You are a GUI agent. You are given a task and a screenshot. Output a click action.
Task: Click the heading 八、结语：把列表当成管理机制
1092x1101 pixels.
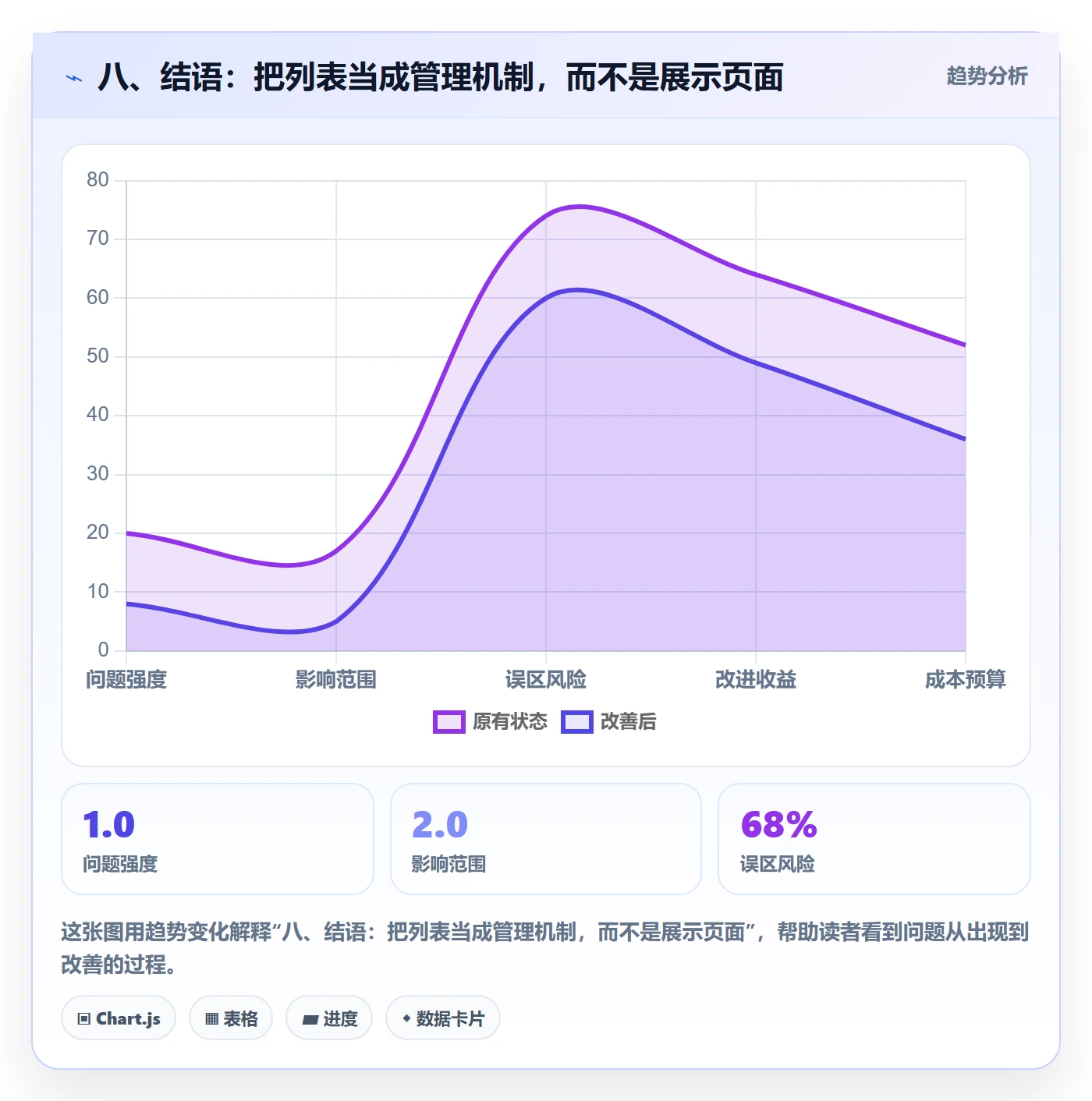[441, 77]
